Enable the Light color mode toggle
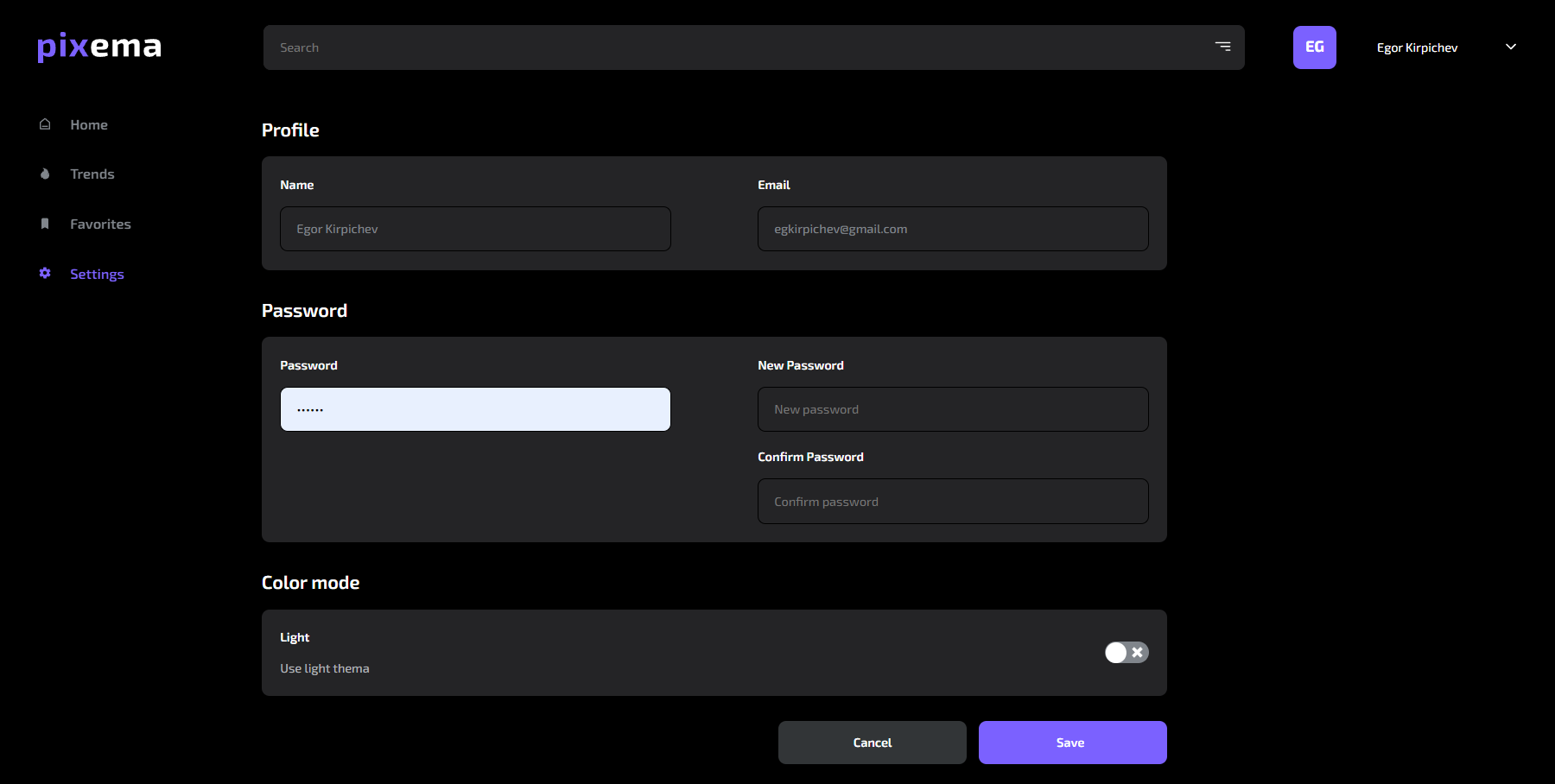 (x=1127, y=653)
